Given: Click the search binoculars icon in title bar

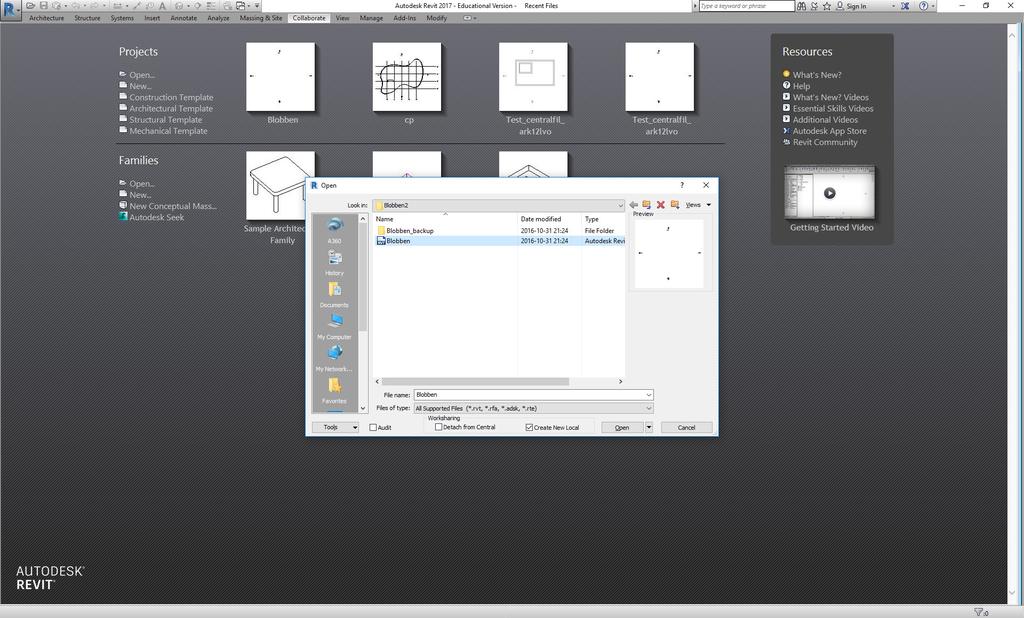Looking at the screenshot, I should coord(801,6).
